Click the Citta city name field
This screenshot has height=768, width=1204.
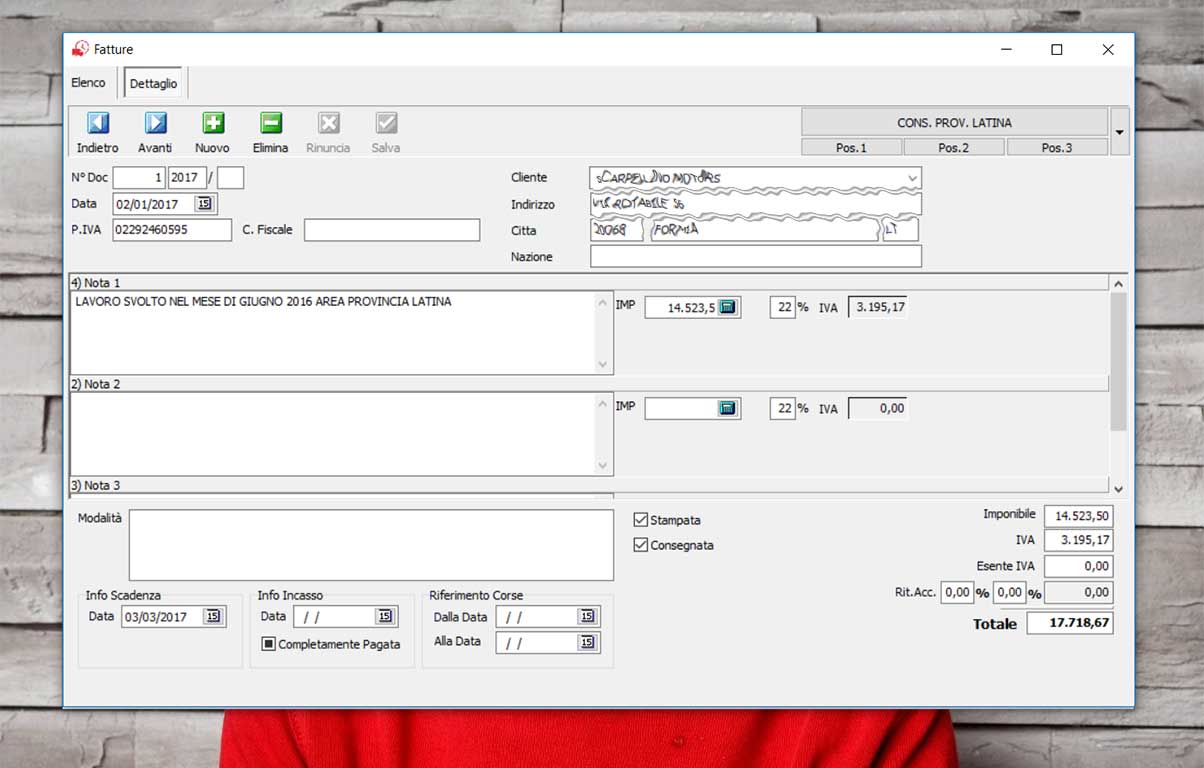(763, 230)
